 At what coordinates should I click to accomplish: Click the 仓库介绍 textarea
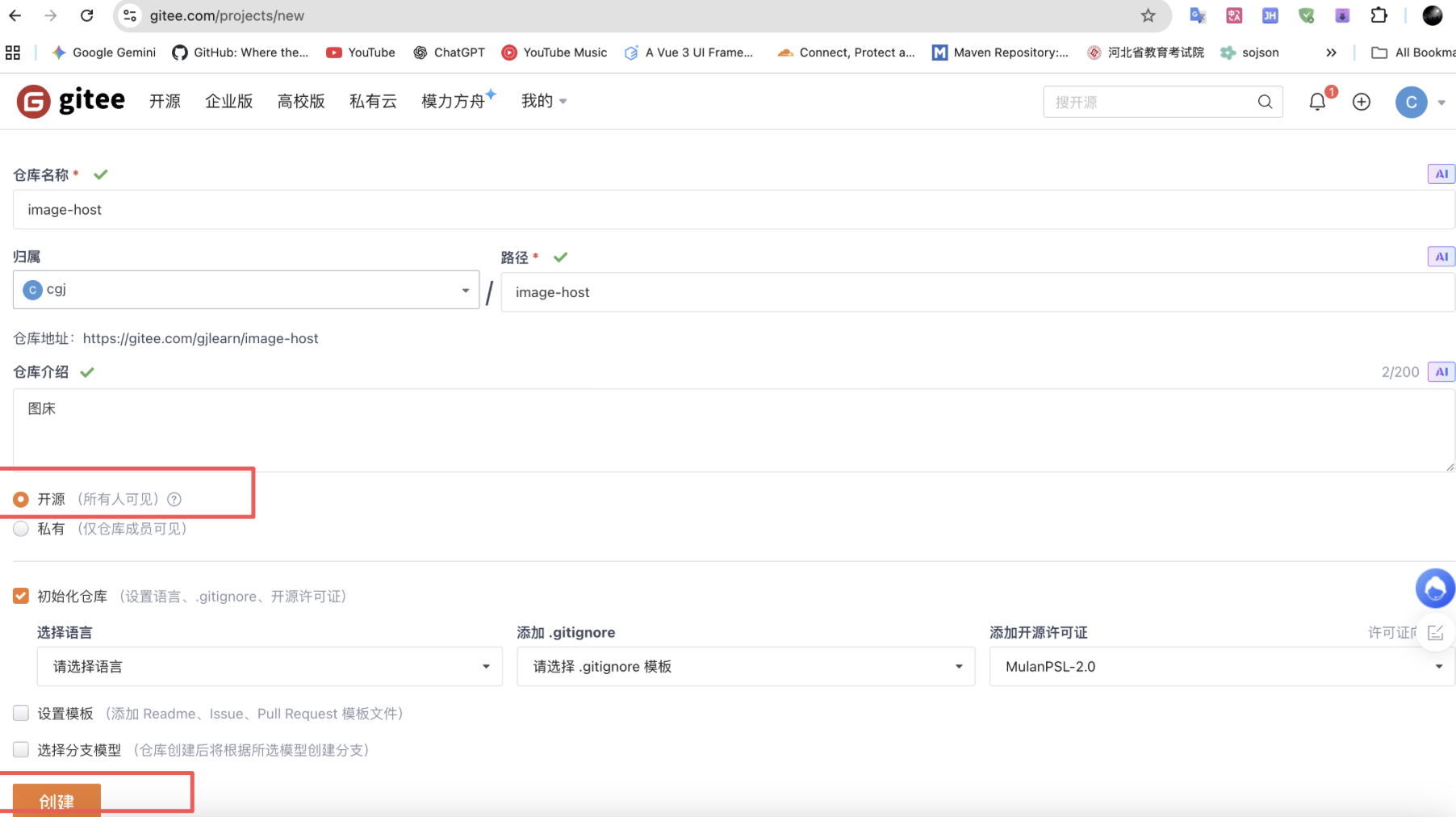(x=734, y=430)
